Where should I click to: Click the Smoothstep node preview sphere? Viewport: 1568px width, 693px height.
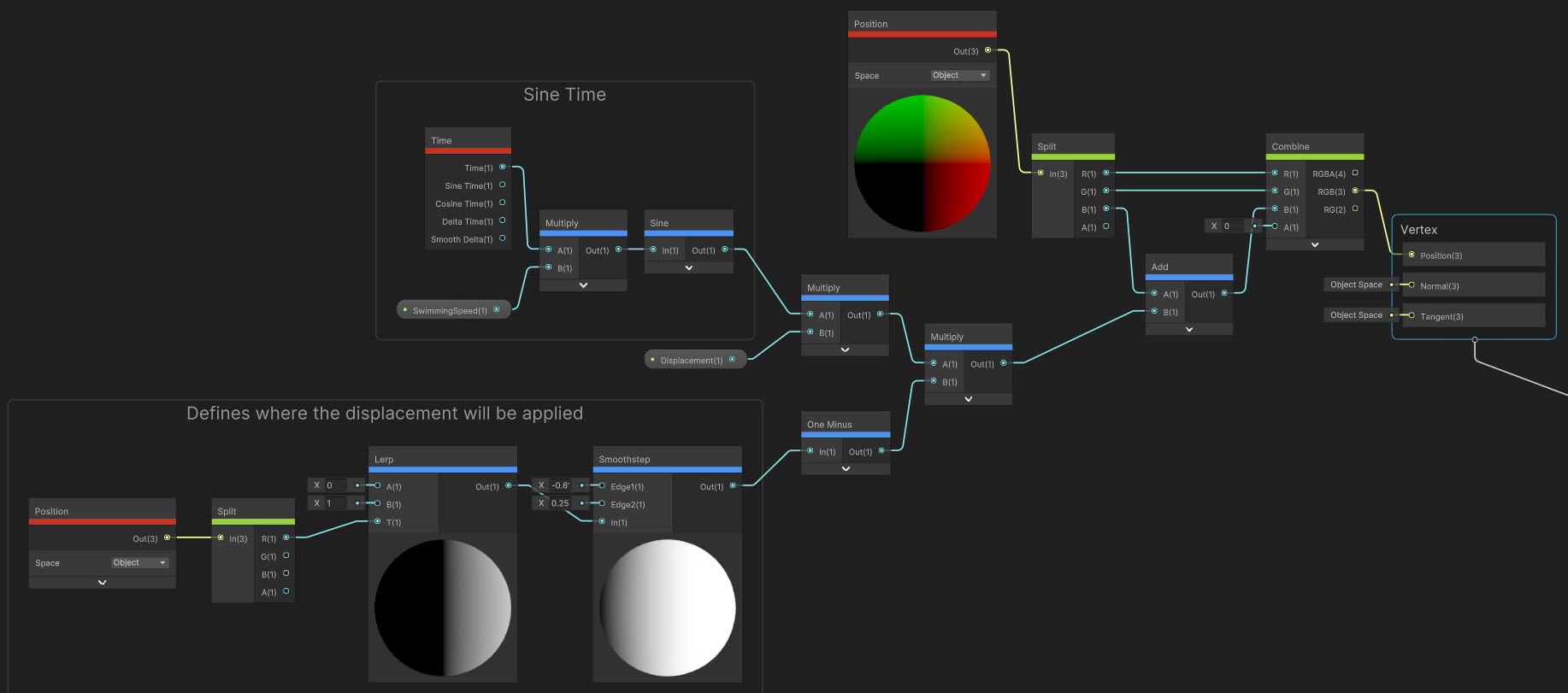click(x=668, y=608)
